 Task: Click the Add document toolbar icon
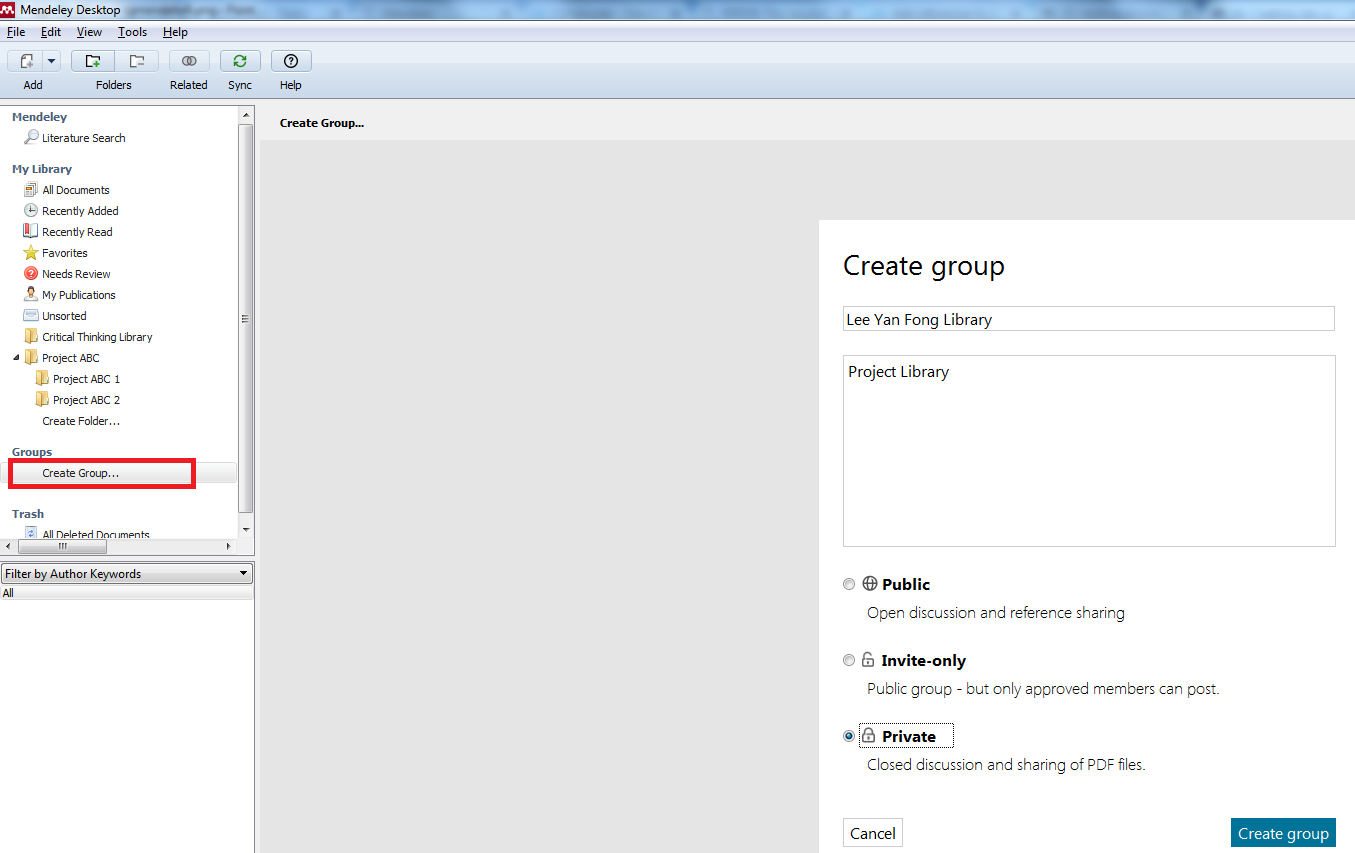[x=26, y=61]
